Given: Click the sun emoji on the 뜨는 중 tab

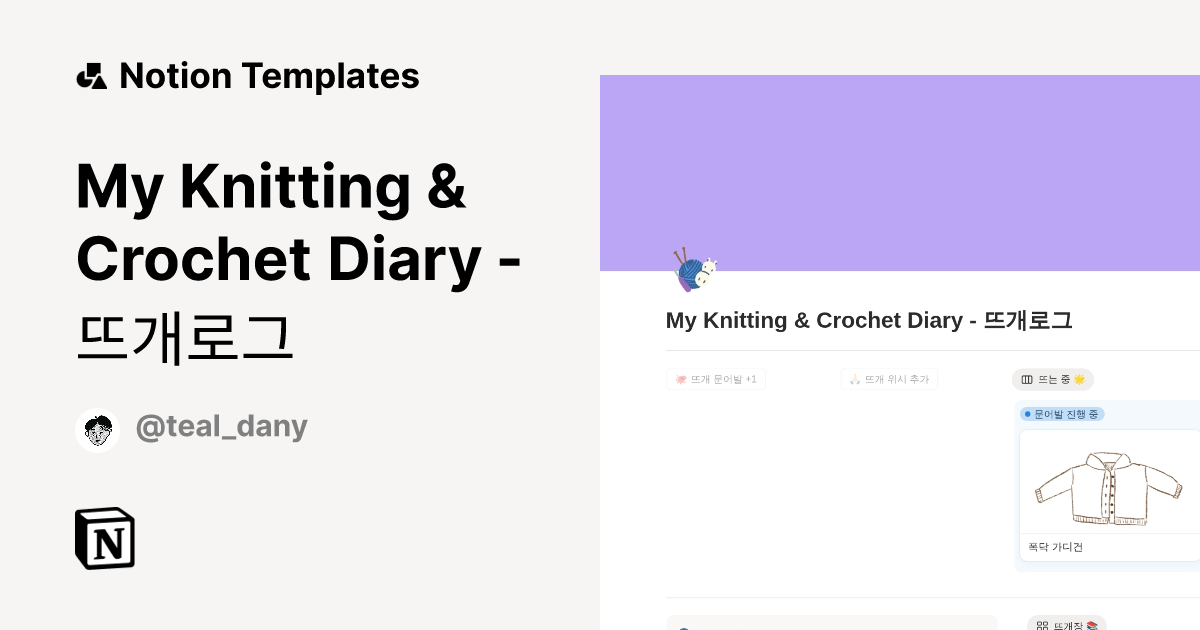Looking at the screenshot, I should (1077, 379).
